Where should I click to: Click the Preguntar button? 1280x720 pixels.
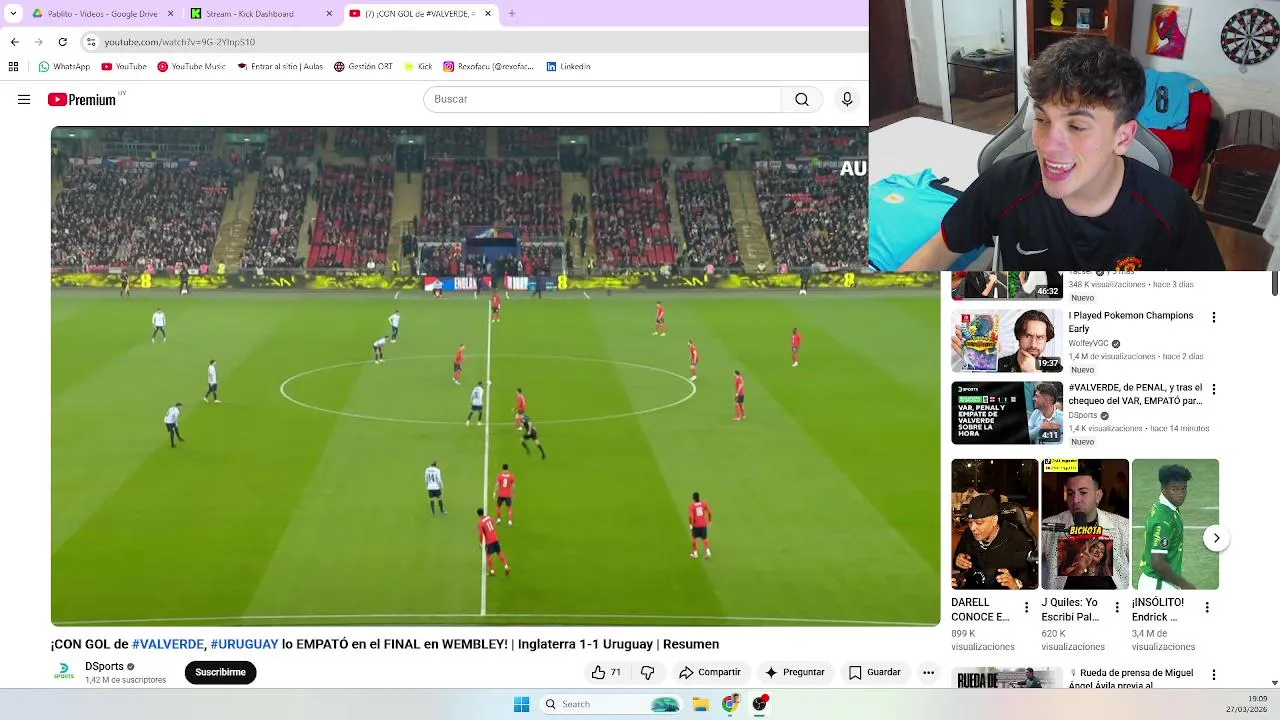click(x=794, y=673)
